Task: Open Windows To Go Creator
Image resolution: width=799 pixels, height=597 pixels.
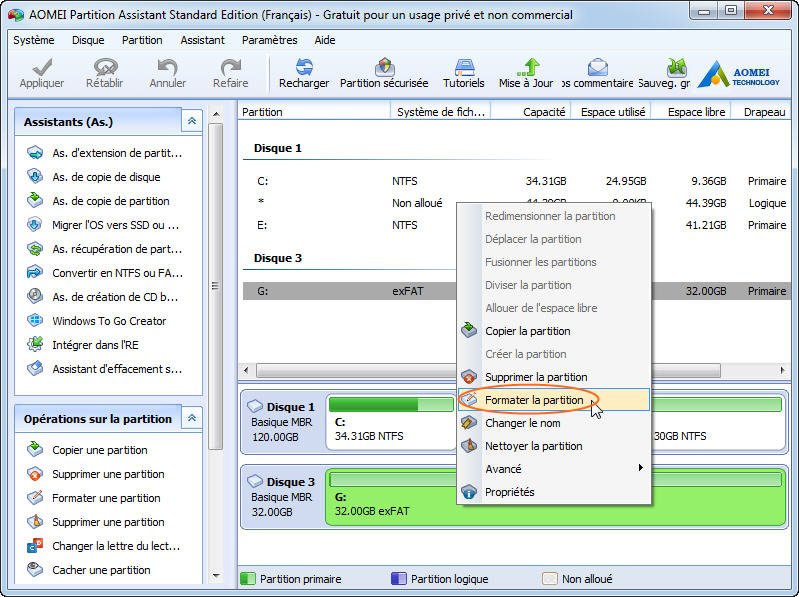Action: (x=97, y=320)
